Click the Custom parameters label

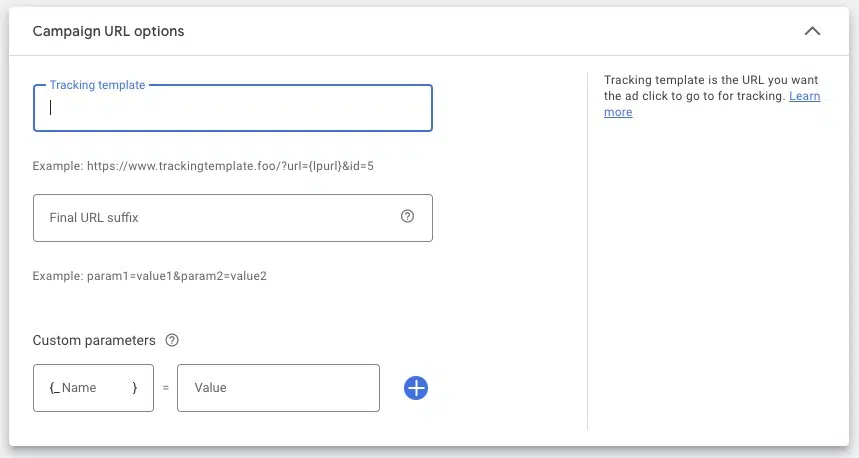click(x=94, y=340)
